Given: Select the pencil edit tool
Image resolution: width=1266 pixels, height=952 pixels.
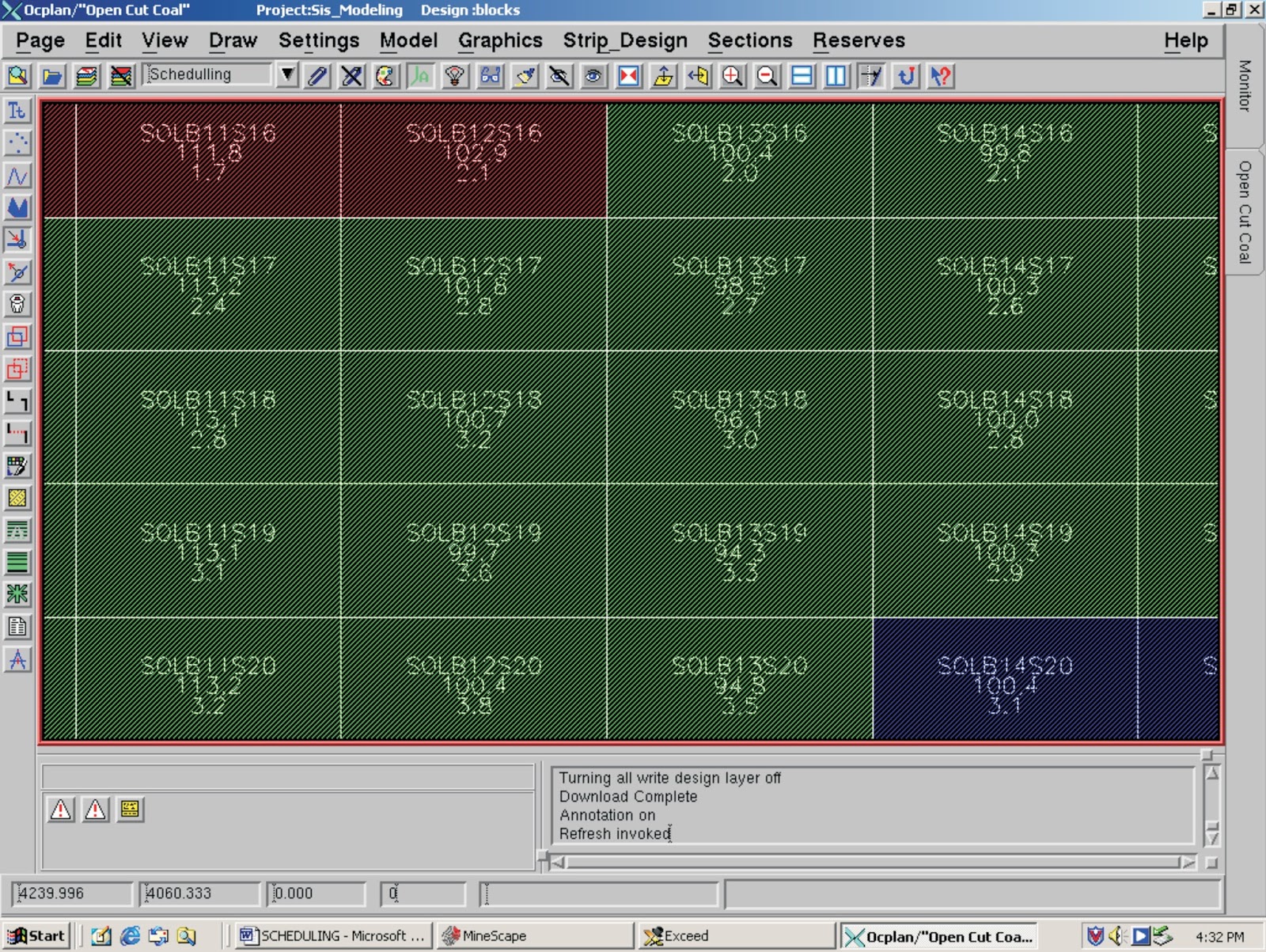Looking at the screenshot, I should (x=317, y=76).
